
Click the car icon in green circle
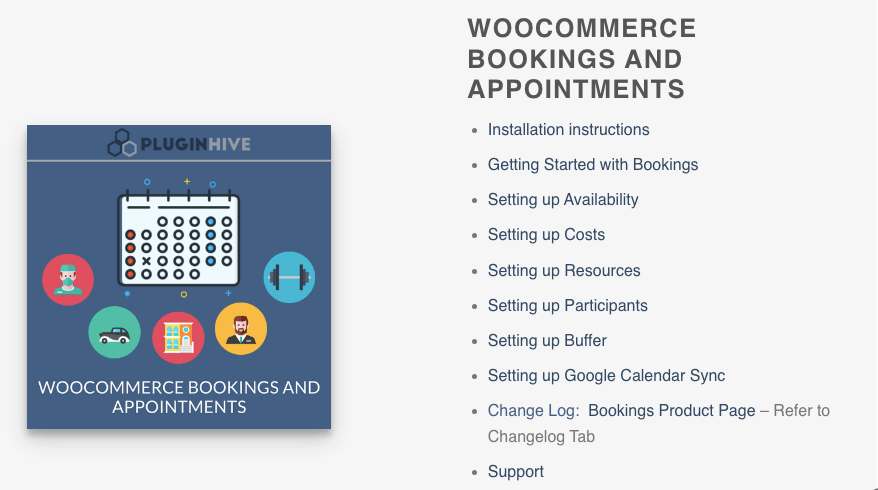[114, 332]
